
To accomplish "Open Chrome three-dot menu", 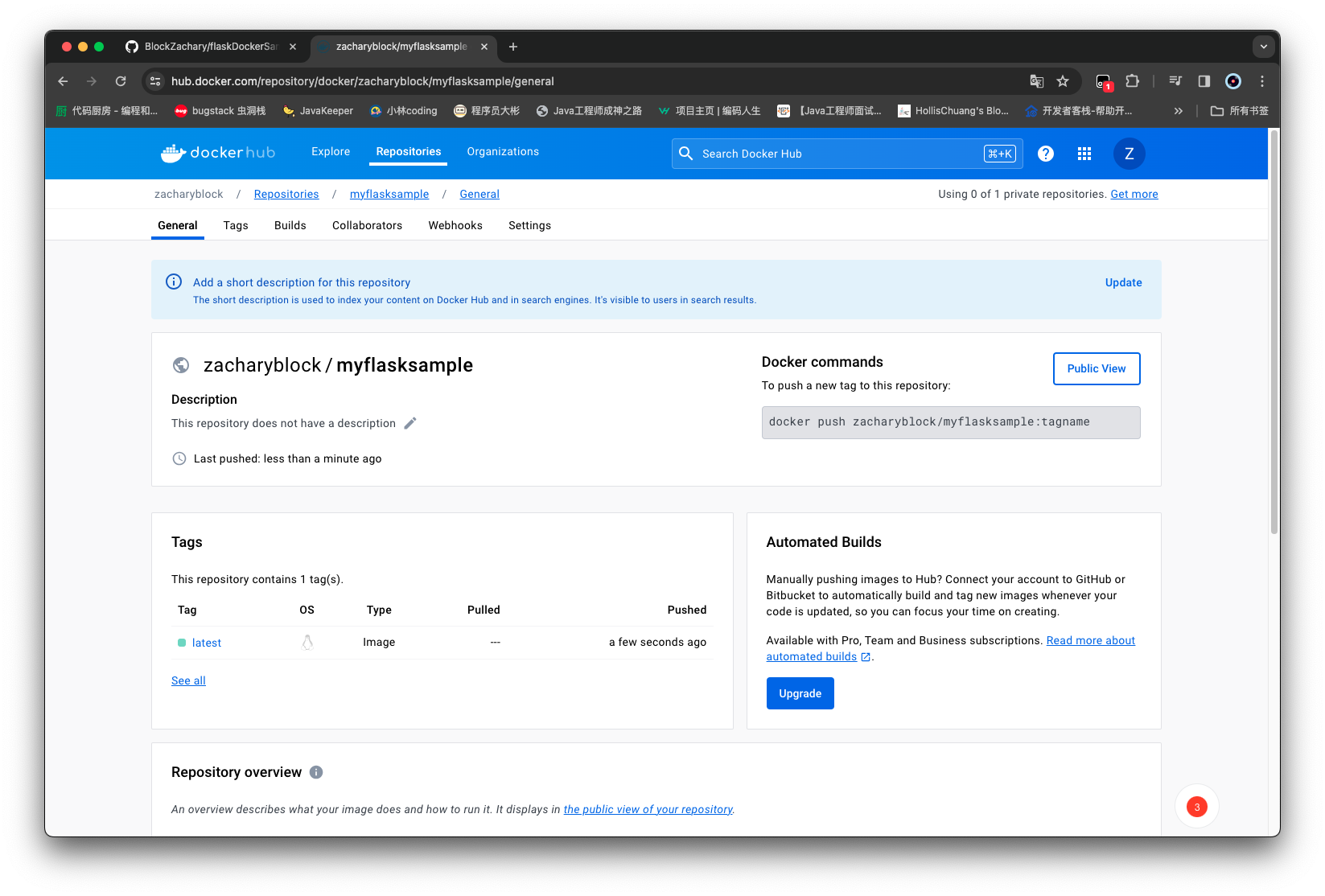I will tap(1262, 81).
